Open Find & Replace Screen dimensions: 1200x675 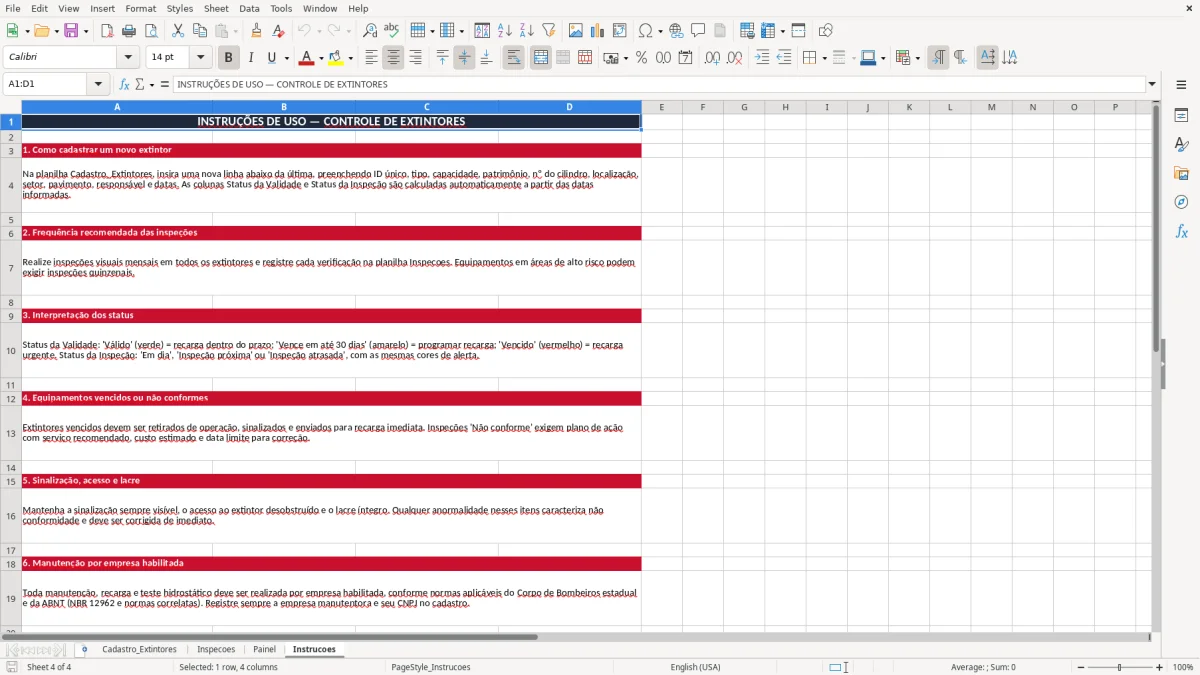tap(370, 31)
